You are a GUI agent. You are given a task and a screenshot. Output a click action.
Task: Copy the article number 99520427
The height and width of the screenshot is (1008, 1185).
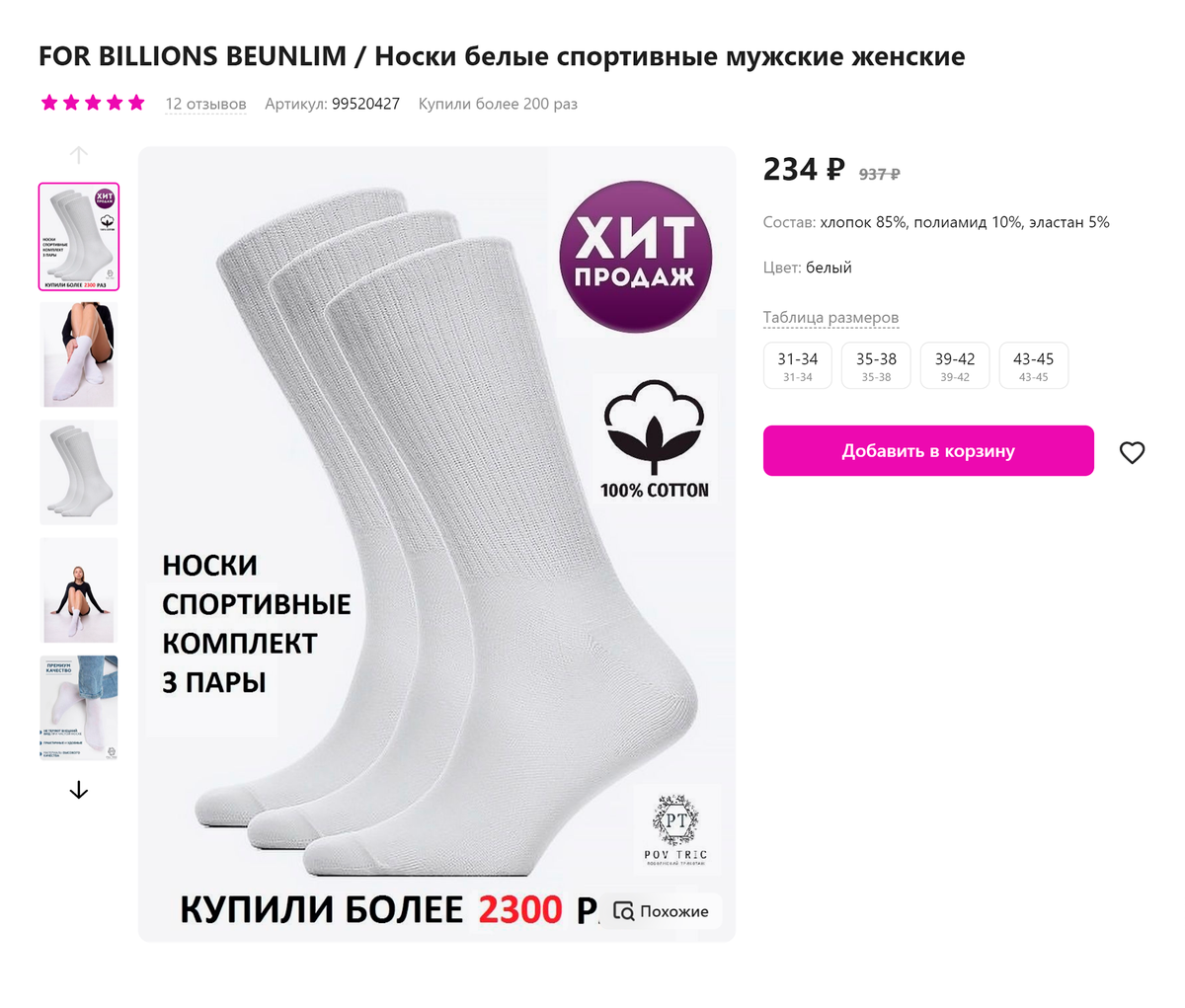365,104
